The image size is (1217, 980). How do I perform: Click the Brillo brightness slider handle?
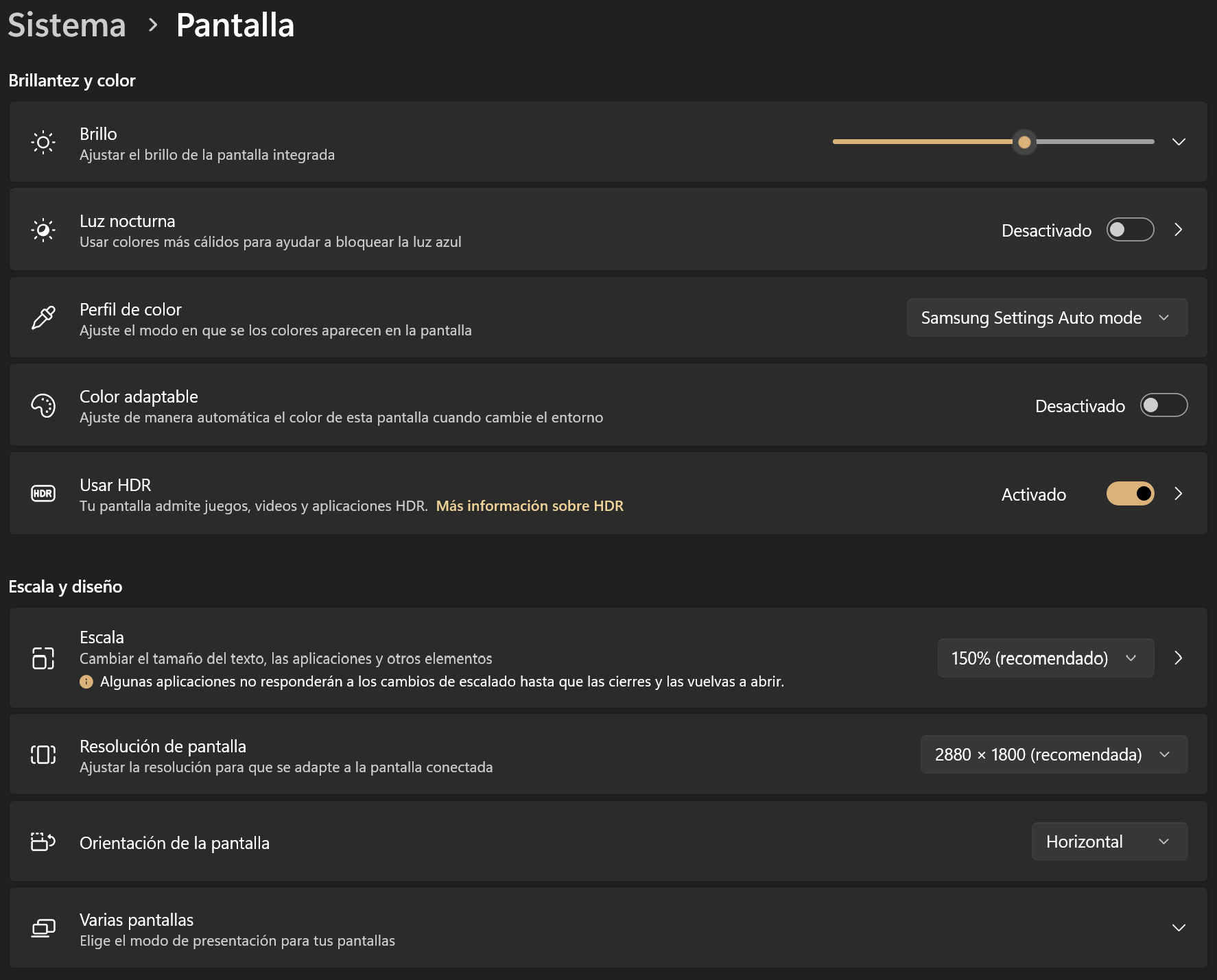click(x=1024, y=142)
